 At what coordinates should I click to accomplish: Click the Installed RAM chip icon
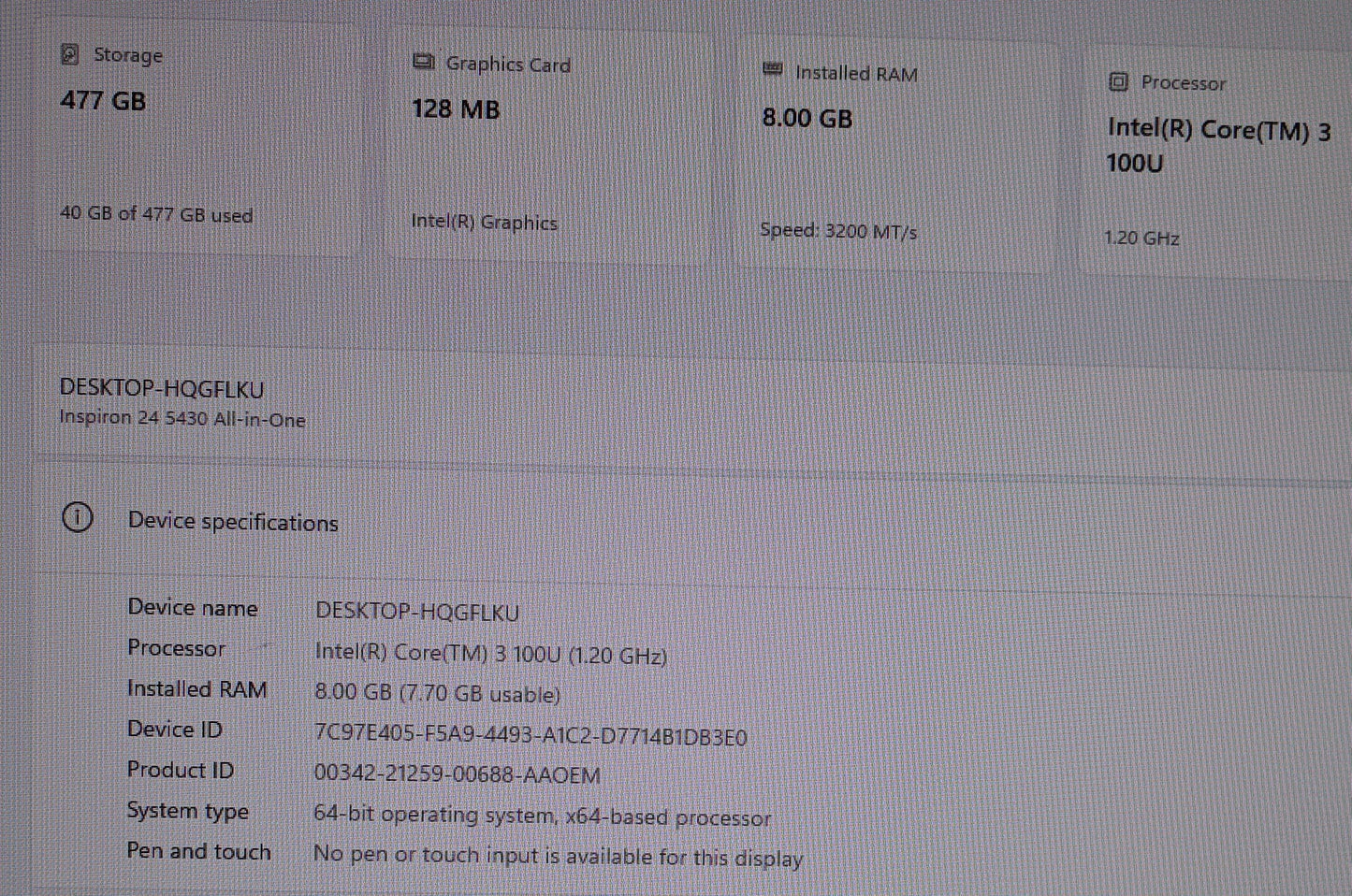pyautogui.click(x=773, y=70)
